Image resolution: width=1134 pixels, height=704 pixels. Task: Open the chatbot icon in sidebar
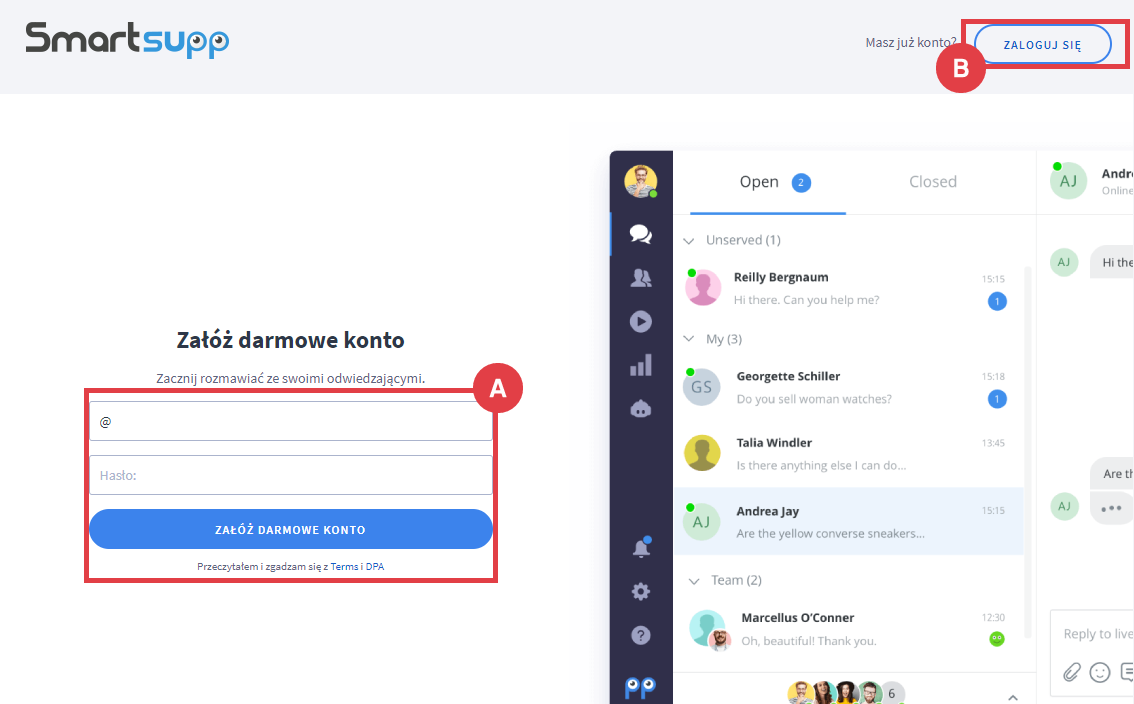click(x=641, y=409)
